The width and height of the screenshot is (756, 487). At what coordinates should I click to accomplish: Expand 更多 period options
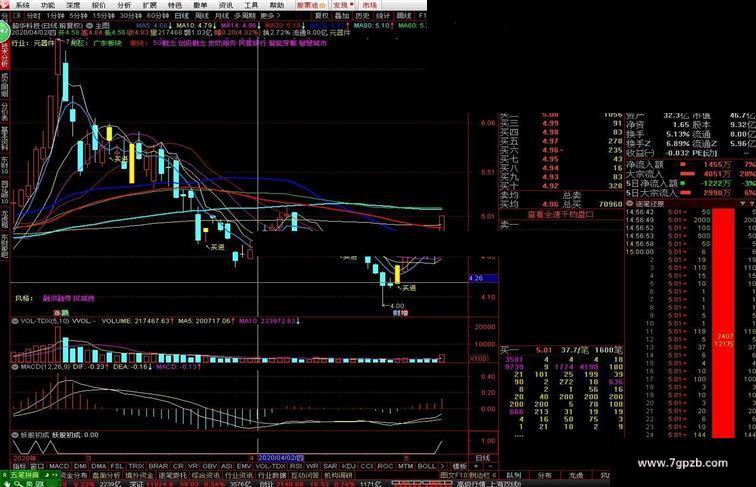tap(270, 16)
